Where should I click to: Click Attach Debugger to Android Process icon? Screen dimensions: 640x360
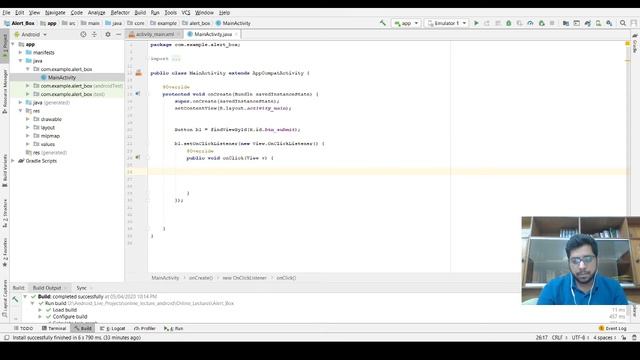click(542, 23)
